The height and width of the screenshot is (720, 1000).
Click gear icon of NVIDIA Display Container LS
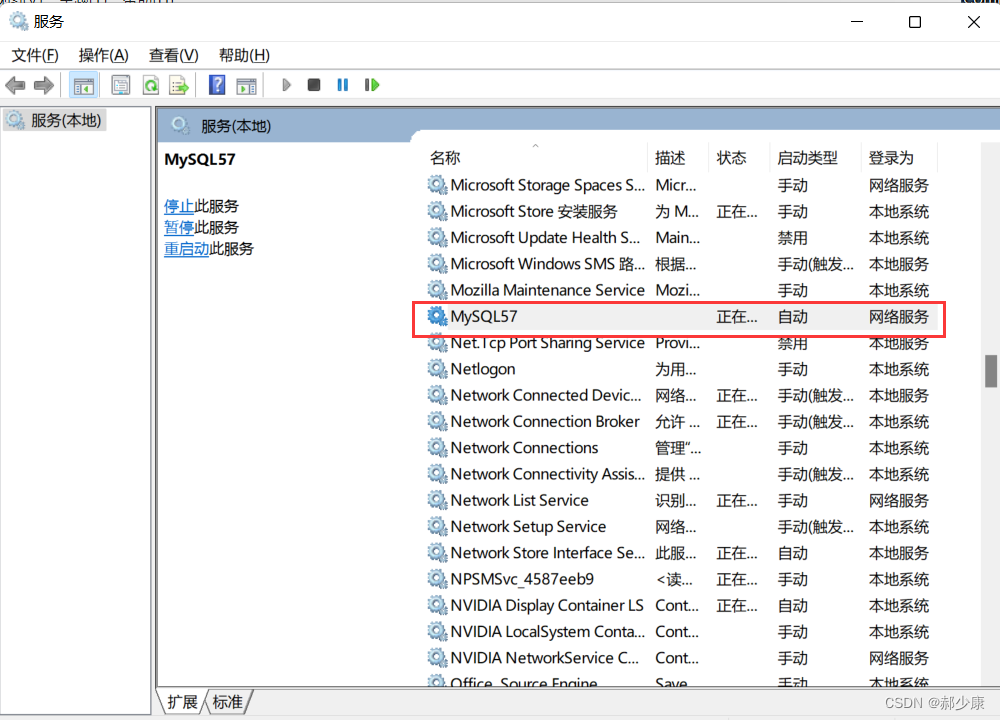tap(437, 605)
